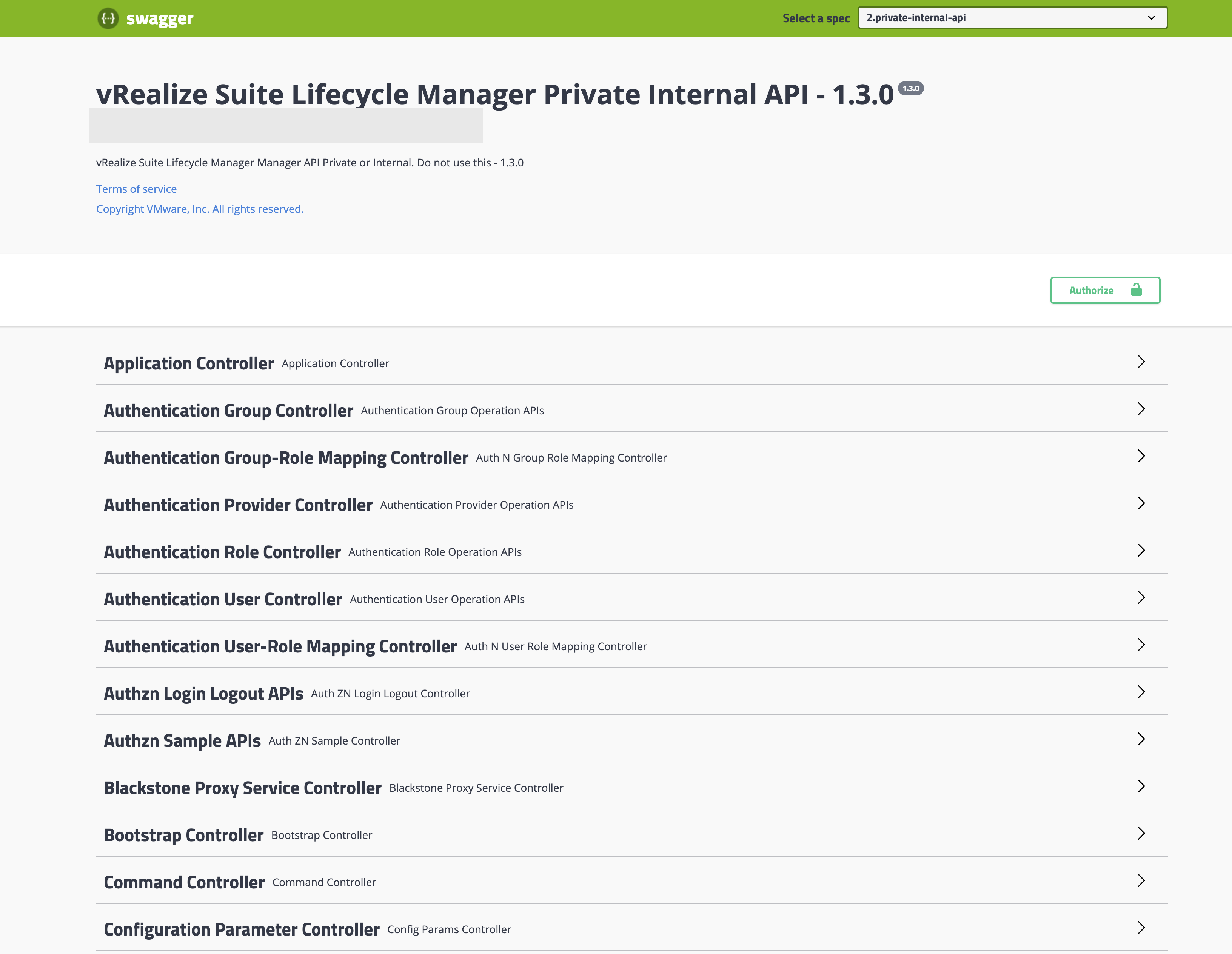Click the swagger wordmark text
The image size is (1232, 954).
pyautogui.click(x=160, y=19)
